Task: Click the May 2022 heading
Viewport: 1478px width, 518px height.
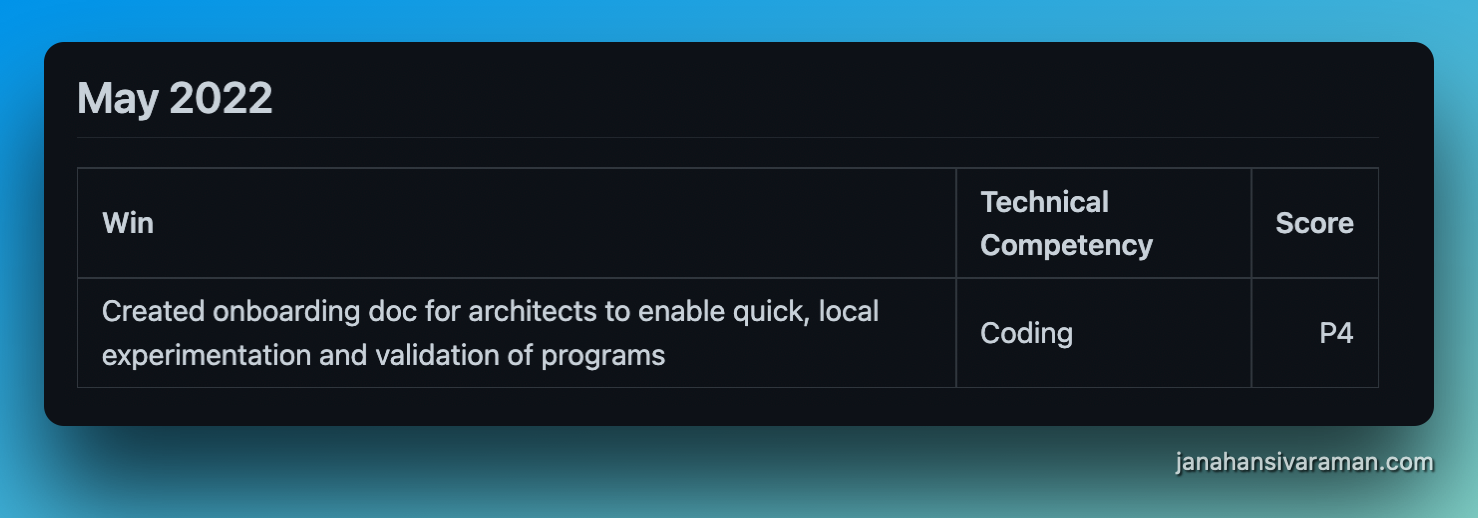Action: click(x=175, y=99)
